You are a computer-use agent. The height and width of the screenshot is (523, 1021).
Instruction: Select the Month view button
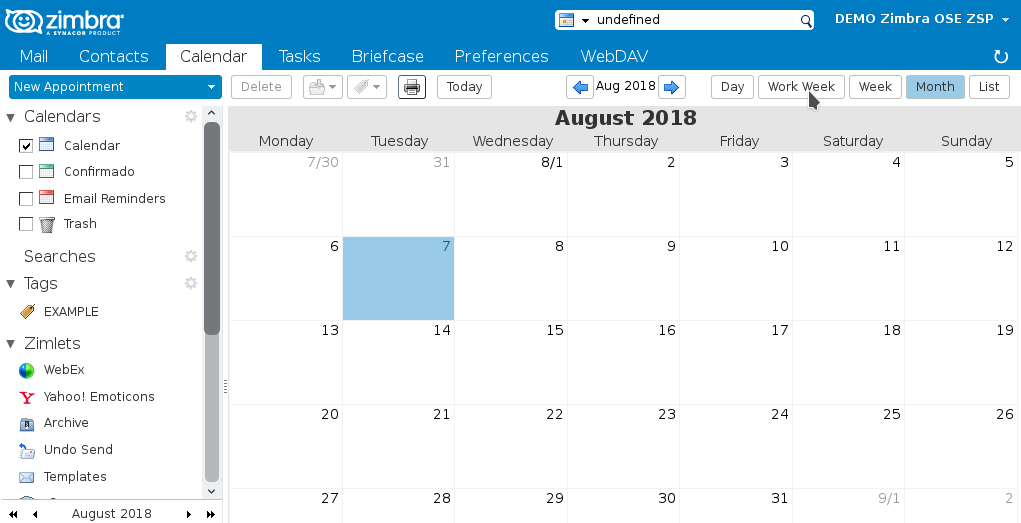coord(935,87)
